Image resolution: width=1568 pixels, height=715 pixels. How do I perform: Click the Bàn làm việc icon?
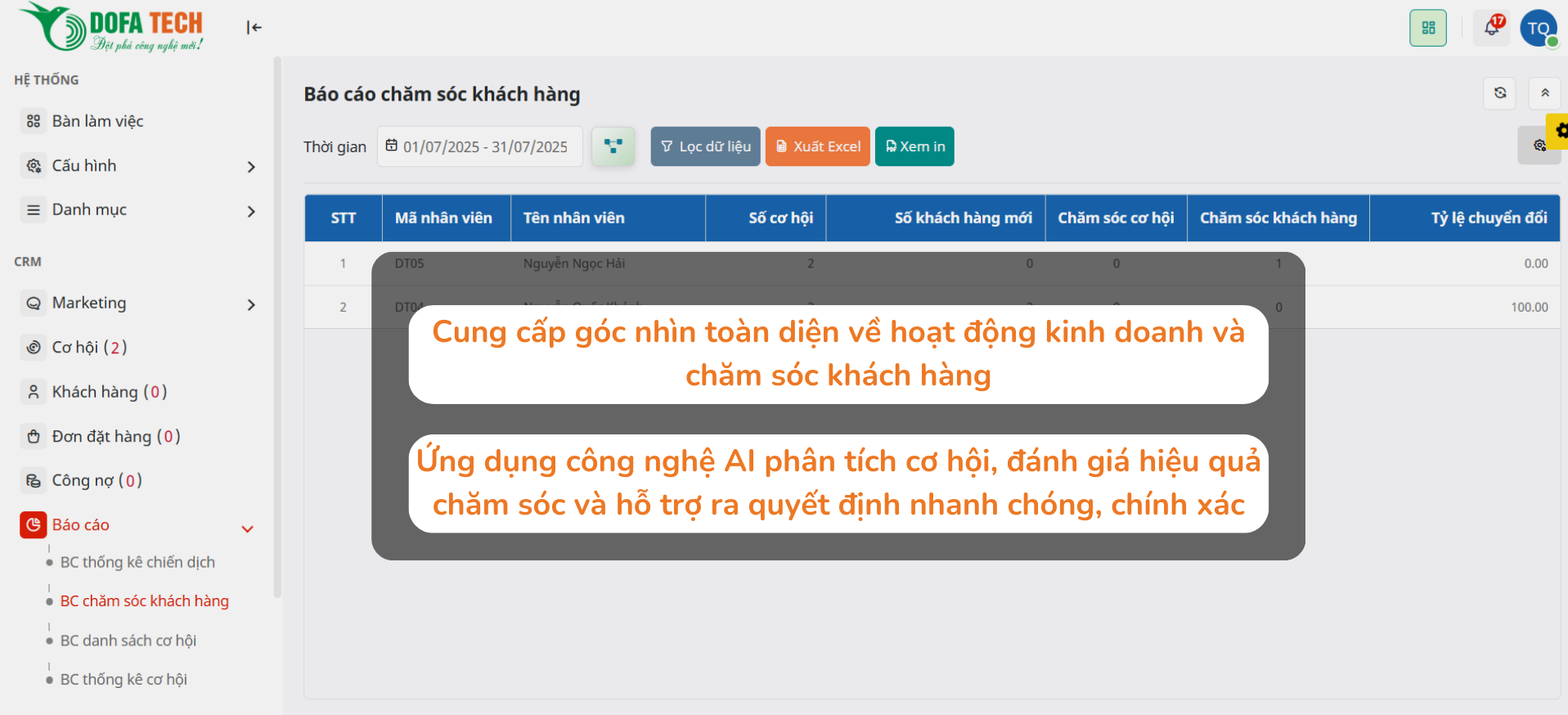pyautogui.click(x=34, y=121)
